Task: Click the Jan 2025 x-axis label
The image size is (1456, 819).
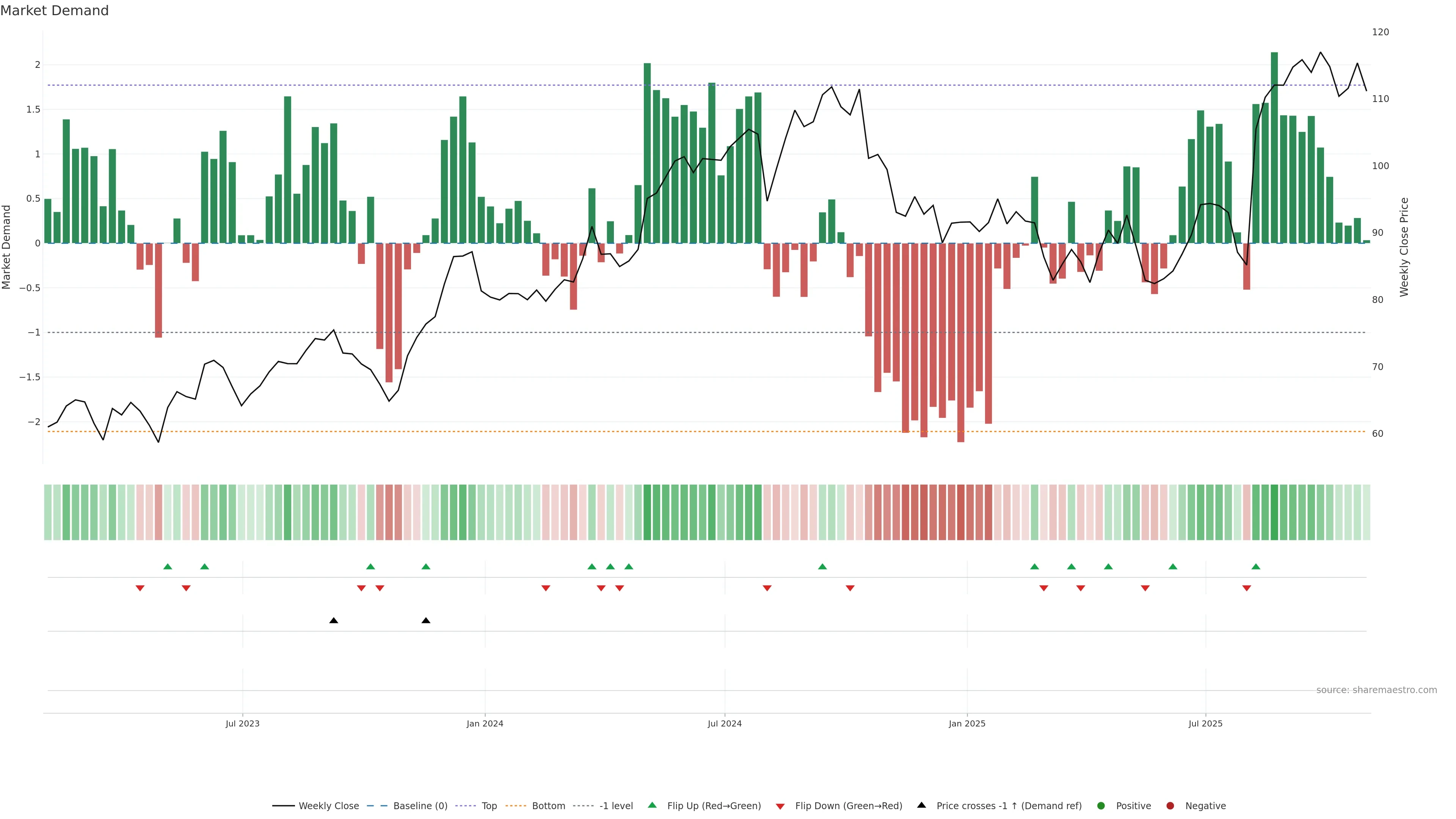Action: coord(967,723)
